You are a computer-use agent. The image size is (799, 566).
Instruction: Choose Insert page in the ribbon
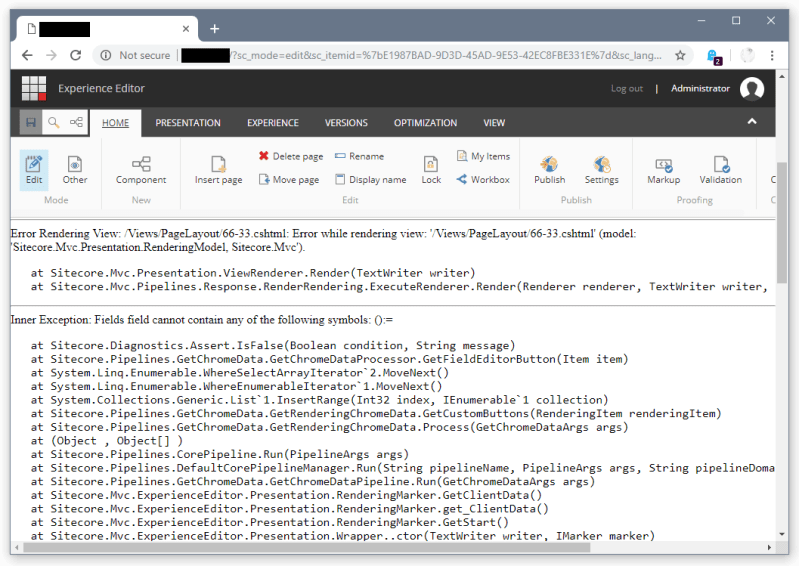click(218, 170)
